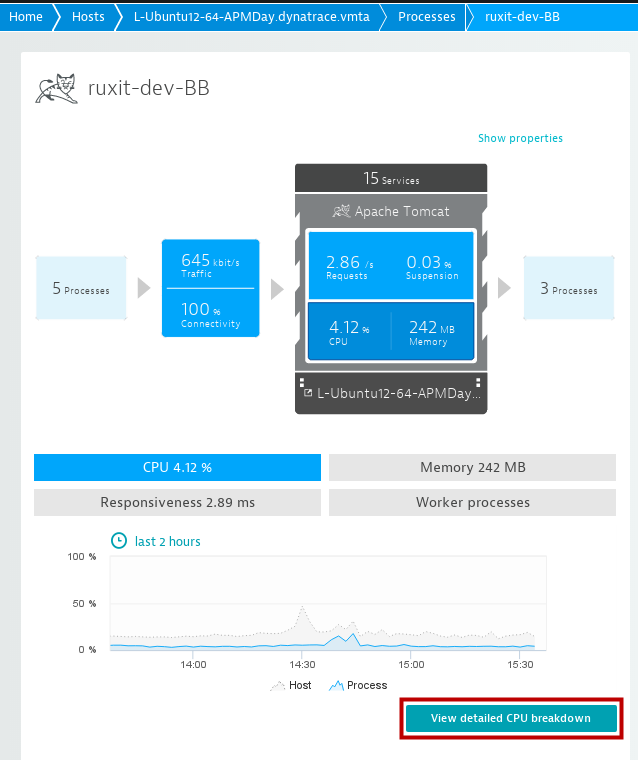Click the 14:00 time axis label
This screenshot has height=761, width=638.
193,664
